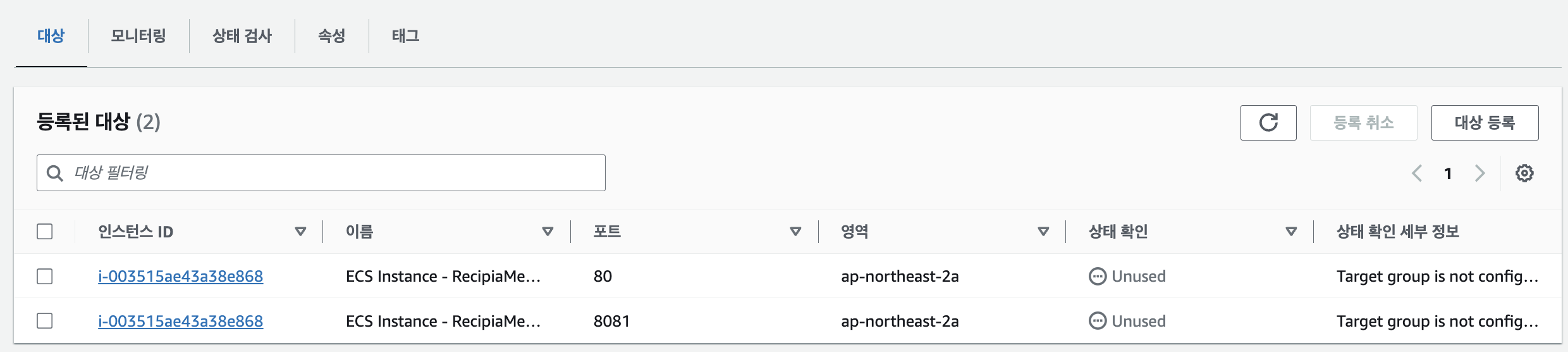The image size is (1568, 352).
Task: Click Unused status icon for port 80
Action: (1098, 277)
